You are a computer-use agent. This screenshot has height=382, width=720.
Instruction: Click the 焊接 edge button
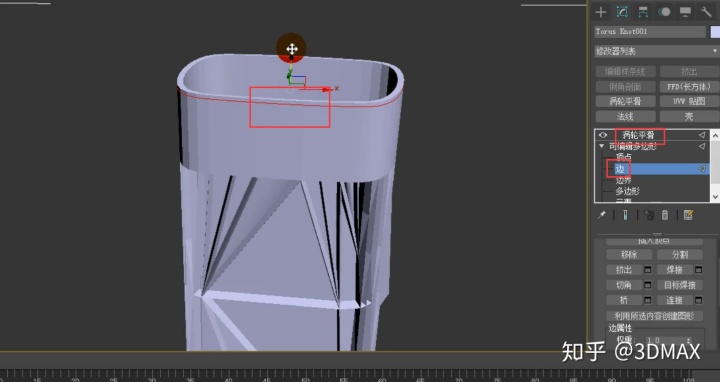(x=675, y=270)
